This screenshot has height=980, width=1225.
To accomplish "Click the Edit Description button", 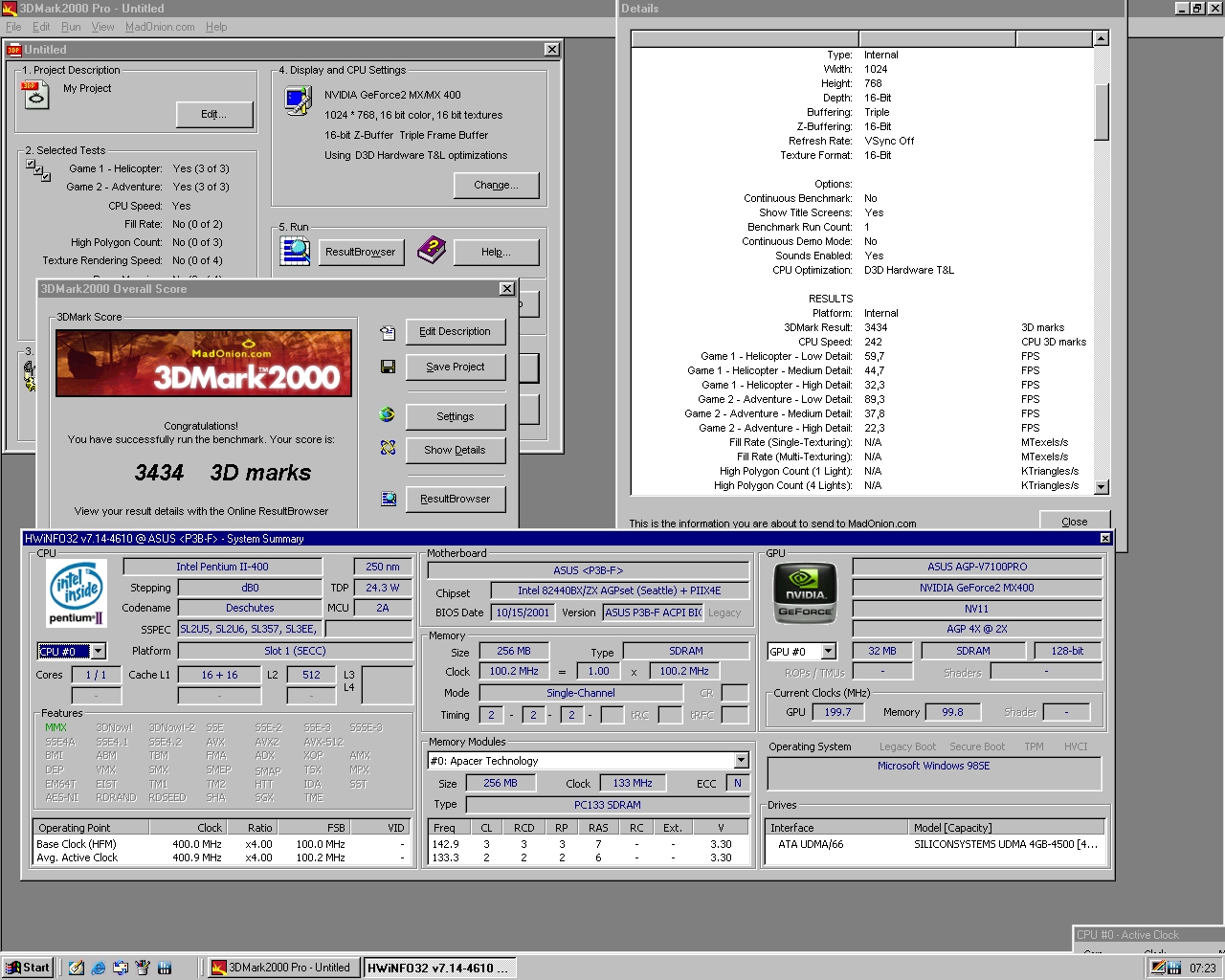I will click(456, 332).
